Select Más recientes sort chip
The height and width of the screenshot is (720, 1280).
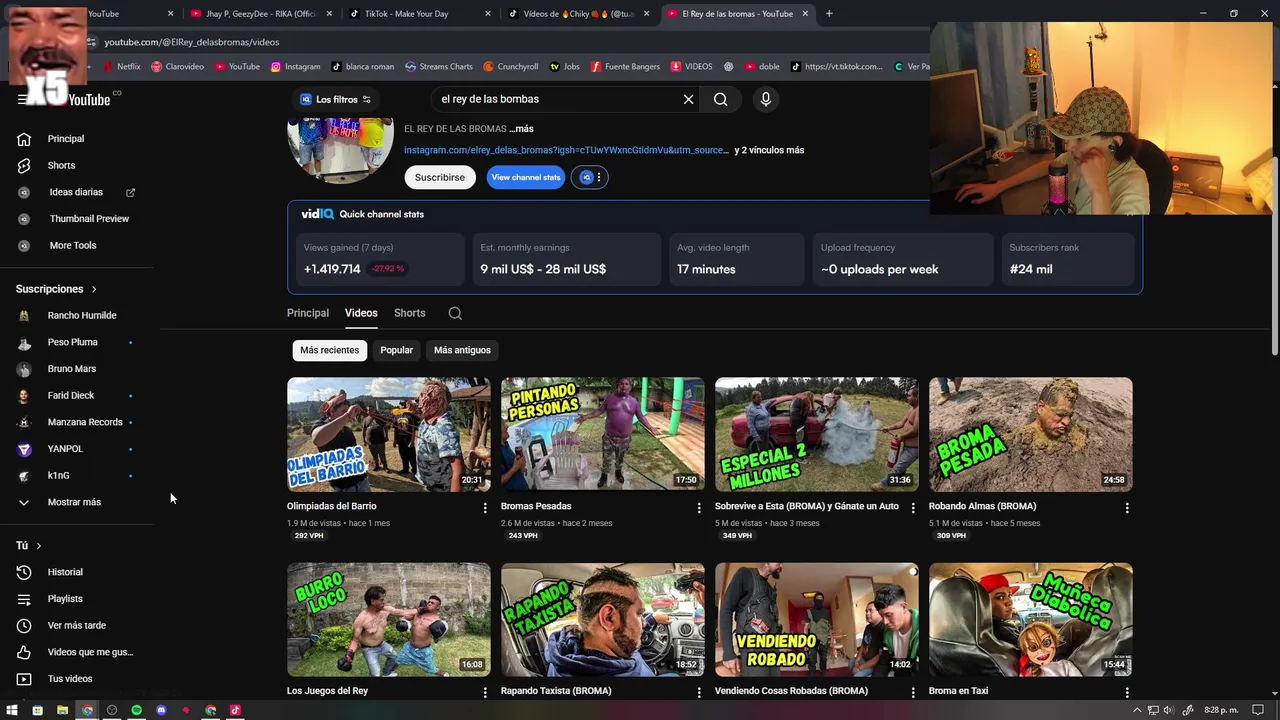pos(329,350)
